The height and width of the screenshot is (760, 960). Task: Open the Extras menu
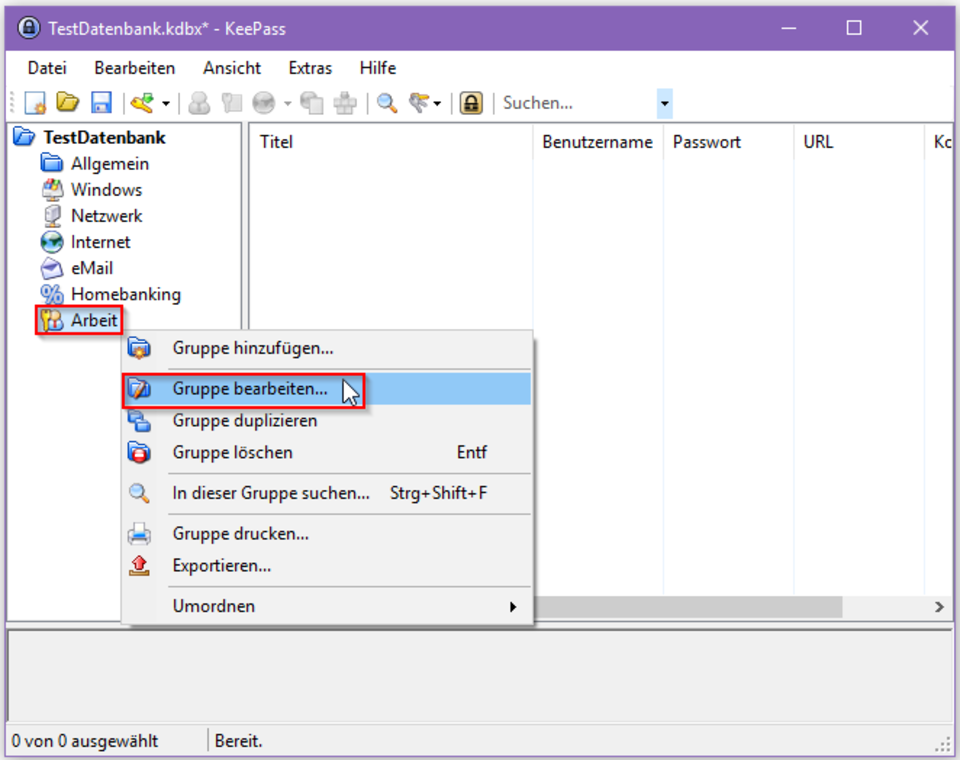tap(310, 68)
